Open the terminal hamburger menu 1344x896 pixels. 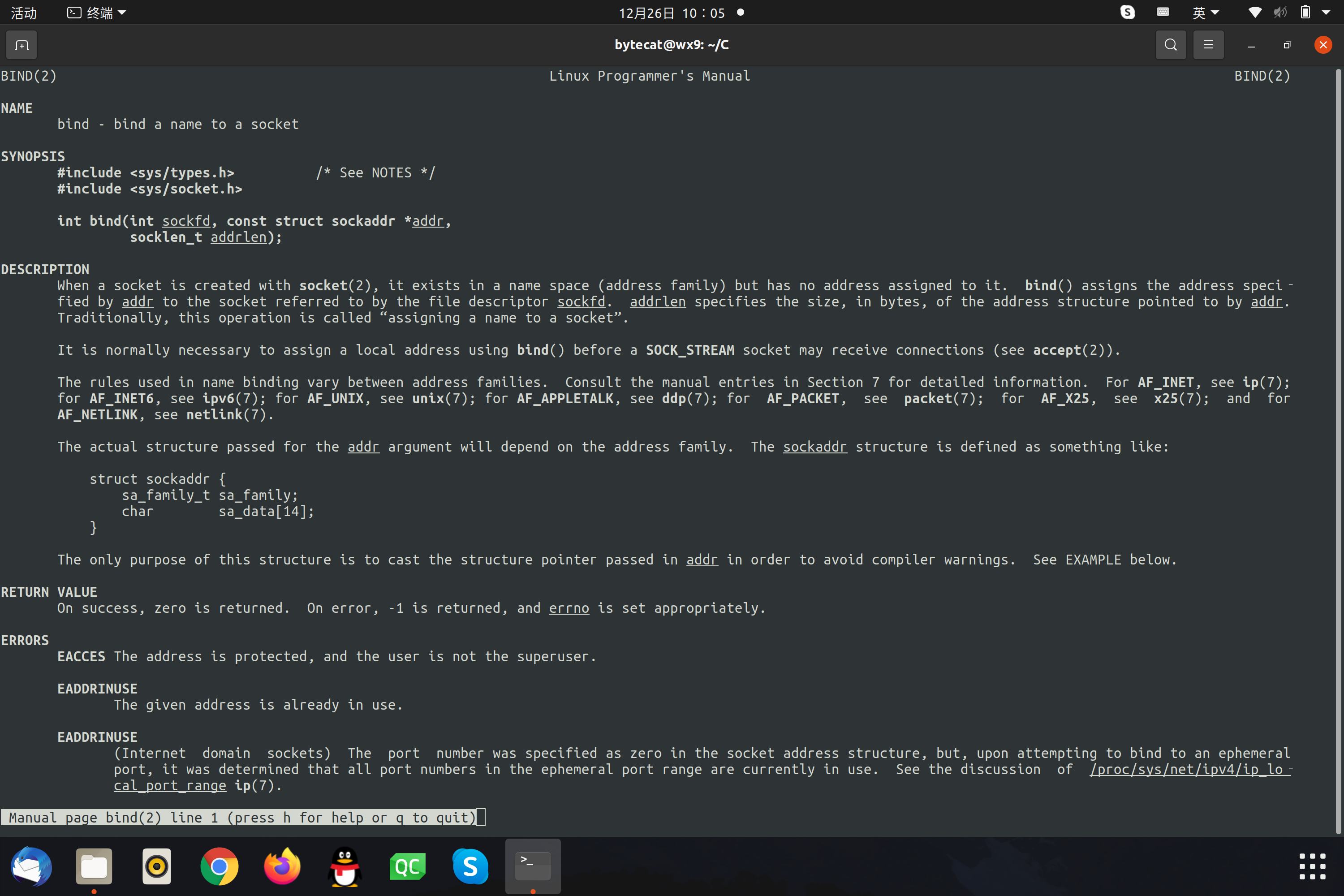pos(1208,45)
